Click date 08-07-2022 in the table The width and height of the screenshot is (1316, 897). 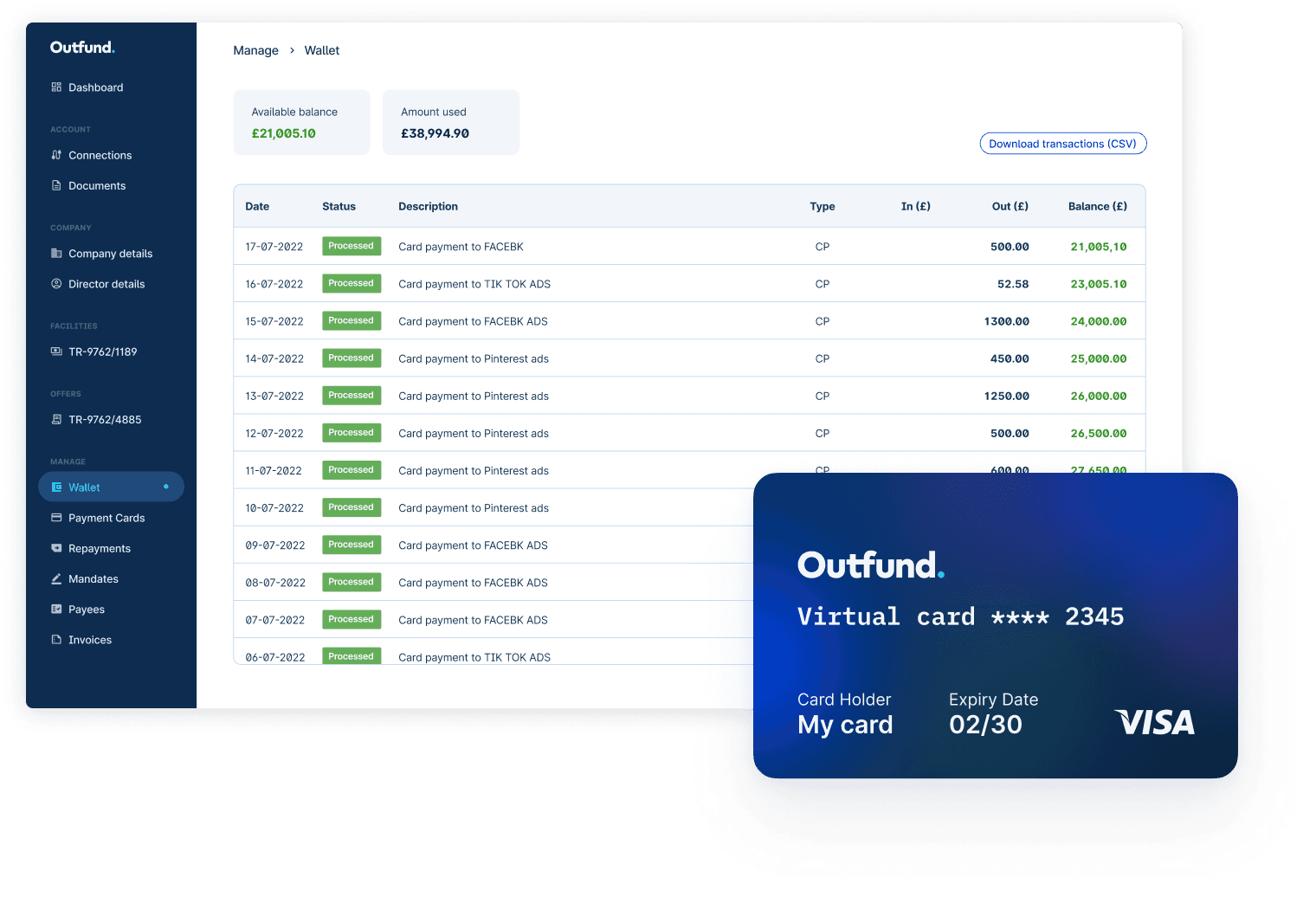pos(275,583)
